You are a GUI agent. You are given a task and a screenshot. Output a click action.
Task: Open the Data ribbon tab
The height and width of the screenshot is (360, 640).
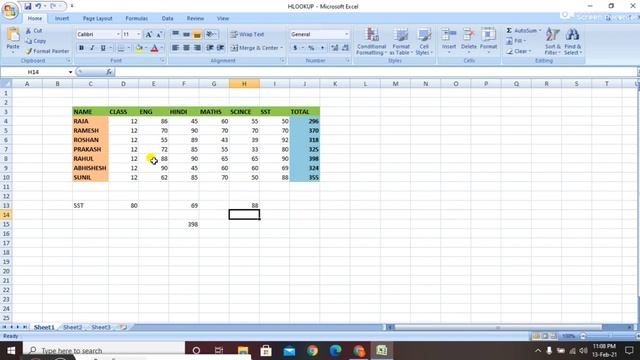167,18
